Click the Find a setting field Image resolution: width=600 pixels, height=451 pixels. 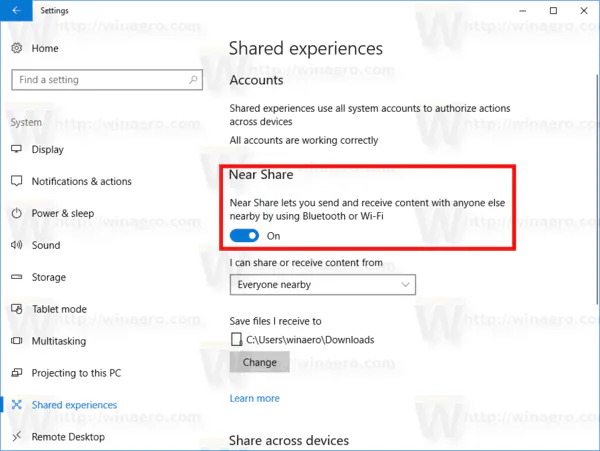(x=107, y=80)
